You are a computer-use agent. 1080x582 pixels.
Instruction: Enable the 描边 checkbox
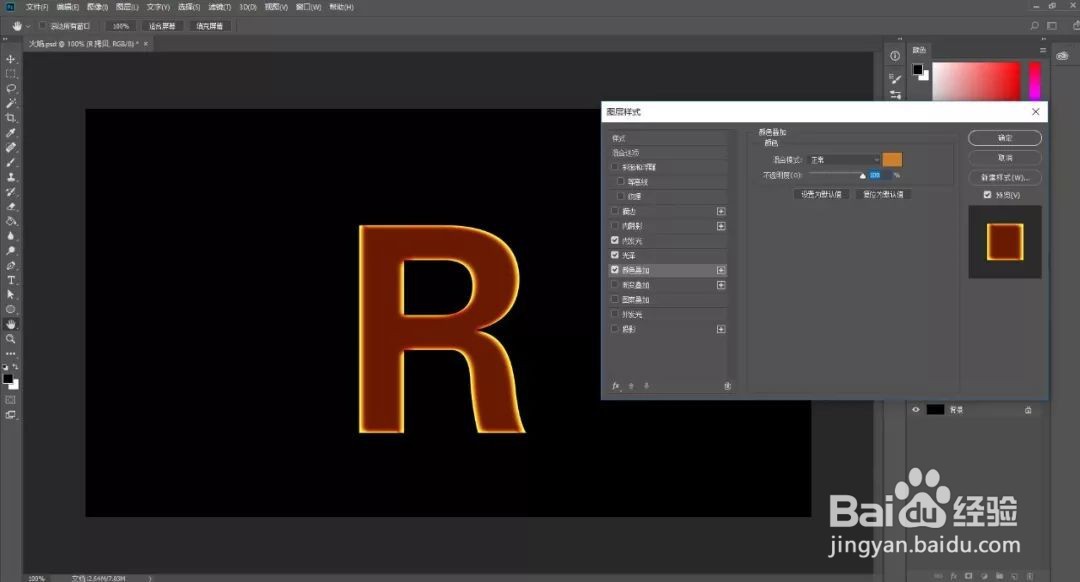tap(614, 211)
